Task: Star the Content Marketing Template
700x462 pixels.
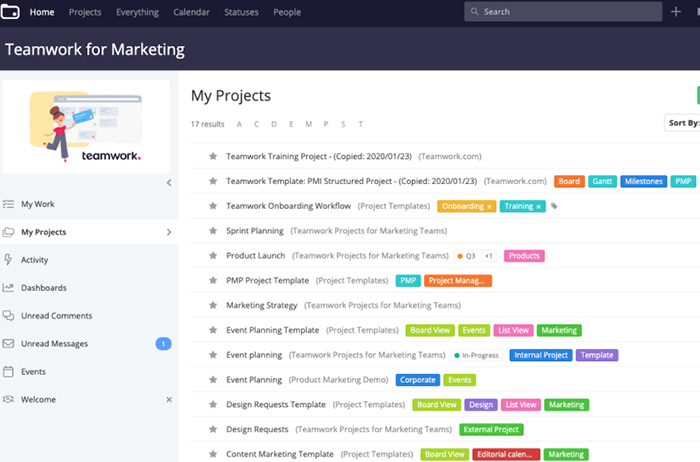Action: tap(213, 454)
